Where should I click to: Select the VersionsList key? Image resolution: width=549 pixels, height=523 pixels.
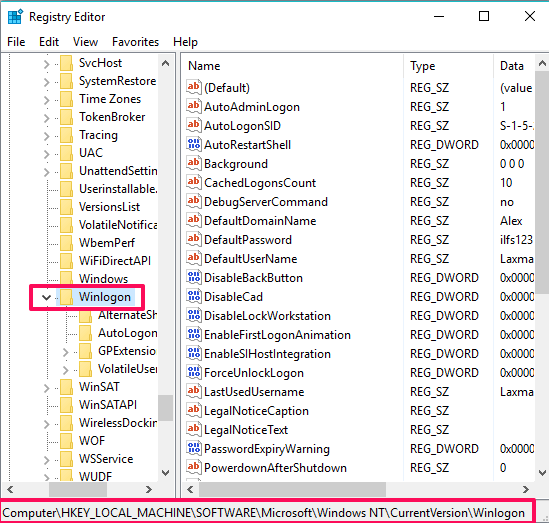pos(109,207)
